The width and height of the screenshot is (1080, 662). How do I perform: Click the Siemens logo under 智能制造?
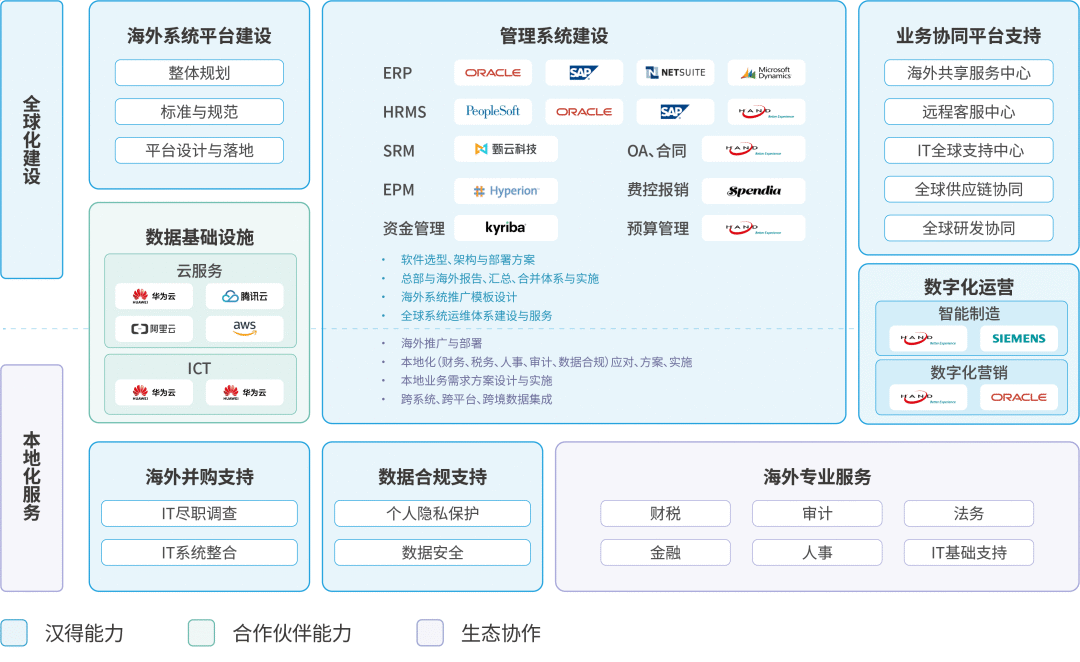[1018, 339]
